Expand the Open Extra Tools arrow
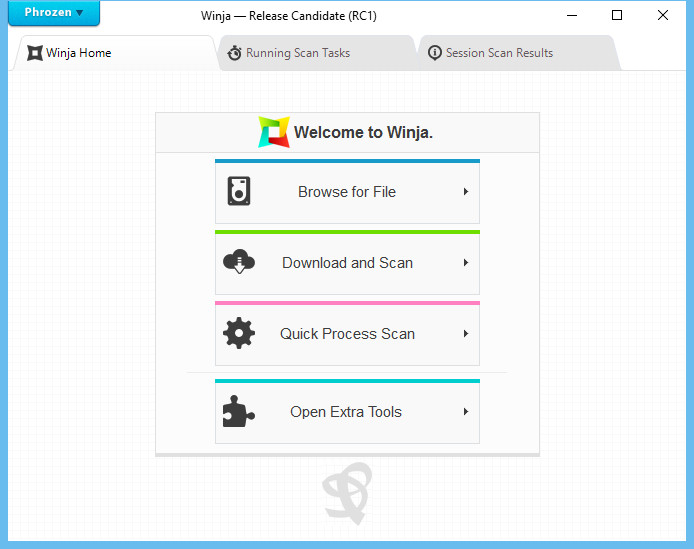694x549 pixels. point(466,411)
